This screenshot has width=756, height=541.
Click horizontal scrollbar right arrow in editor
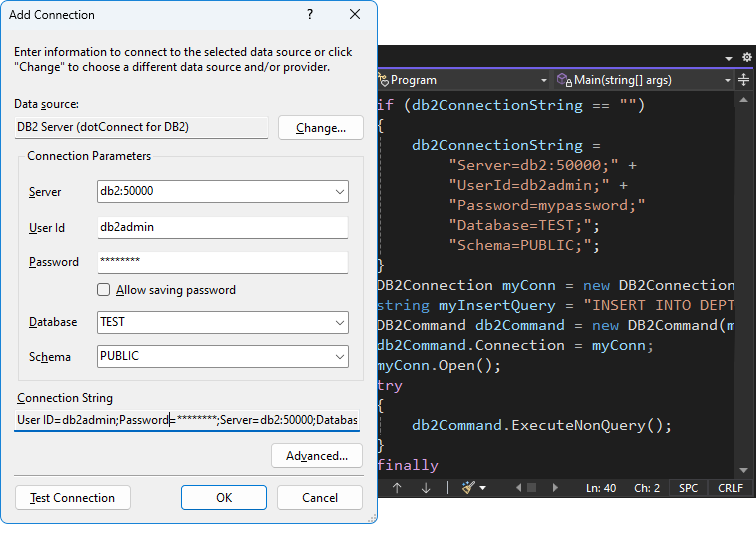coord(555,487)
